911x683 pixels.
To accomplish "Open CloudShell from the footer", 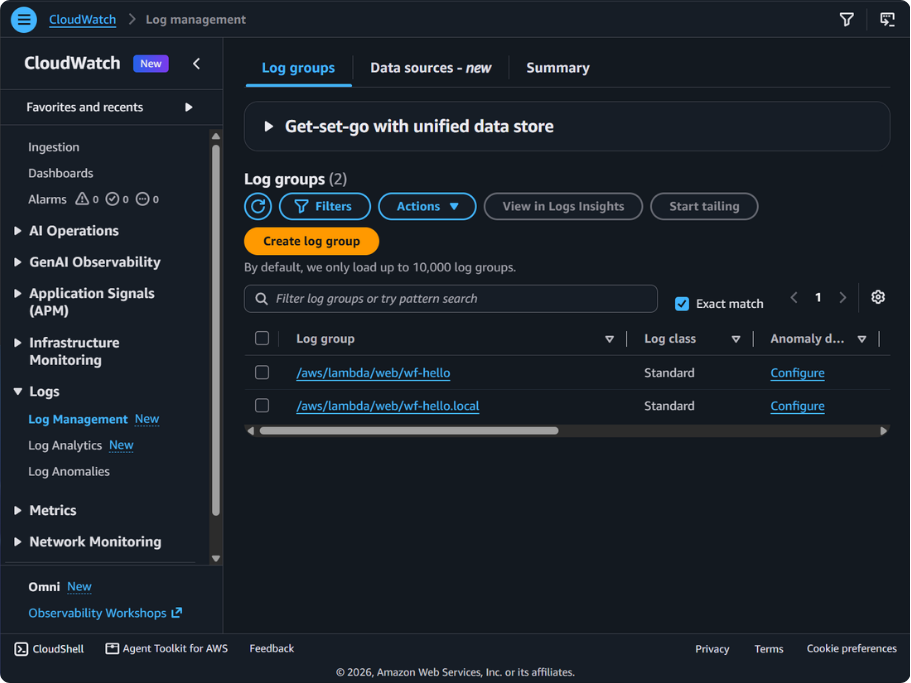I will 49,649.
